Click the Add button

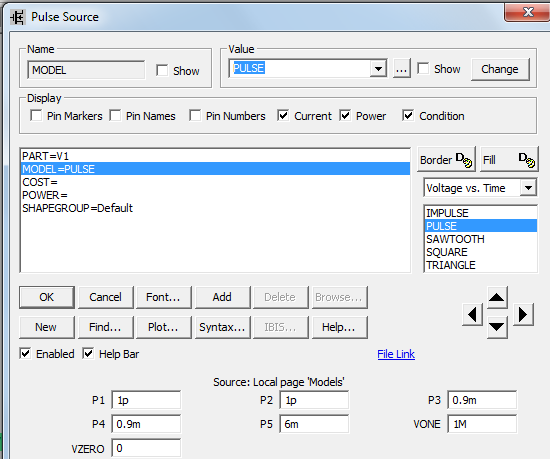pyautogui.click(x=222, y=297)
